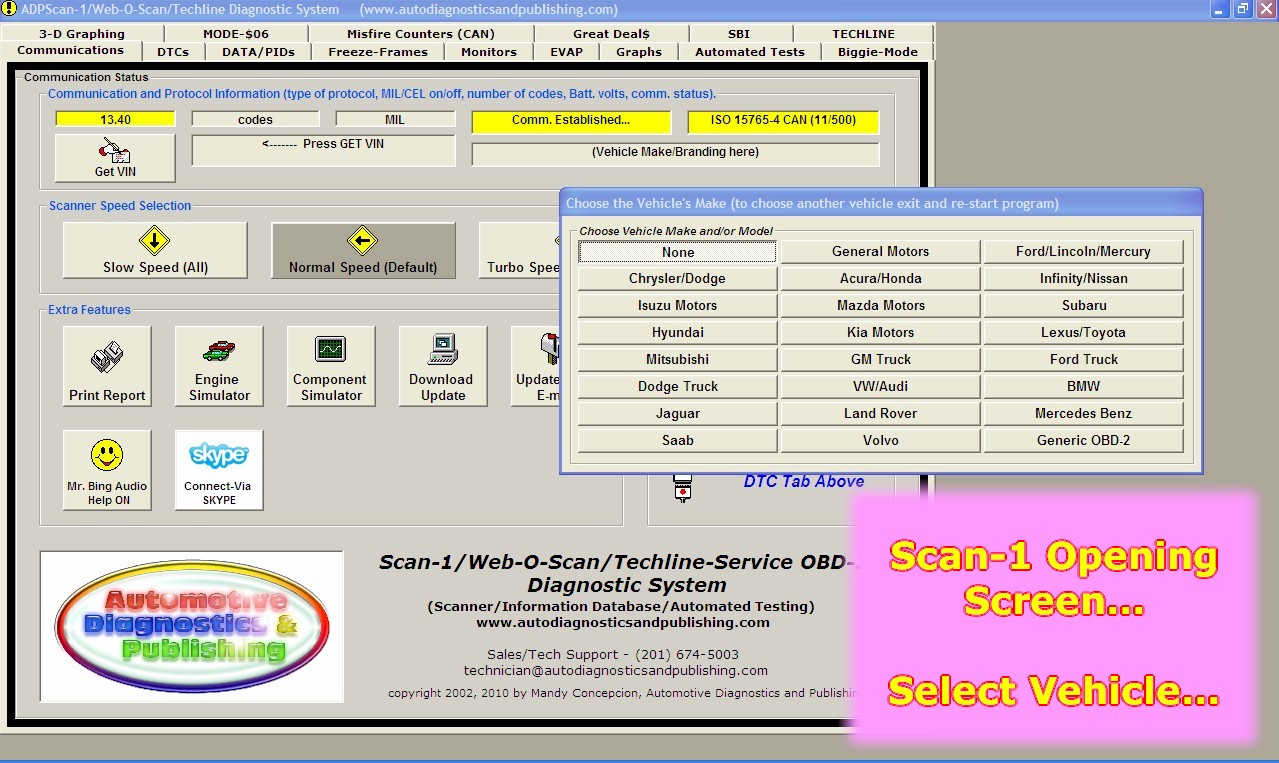Select Hyundai make
The width and height of the screenshot is (1279, 763).
678,333
